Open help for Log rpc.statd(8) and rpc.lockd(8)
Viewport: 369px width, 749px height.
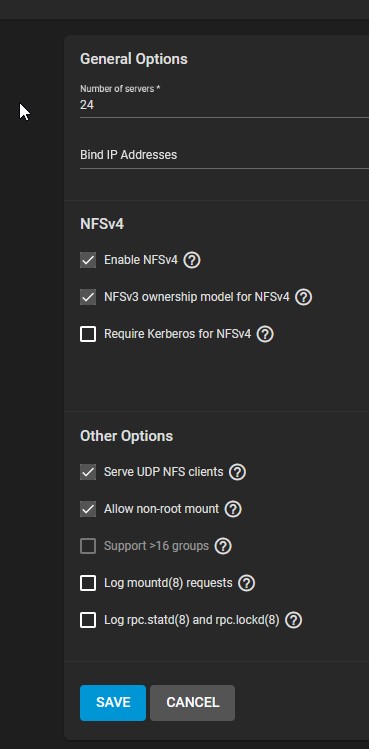(x=293, y=621)
